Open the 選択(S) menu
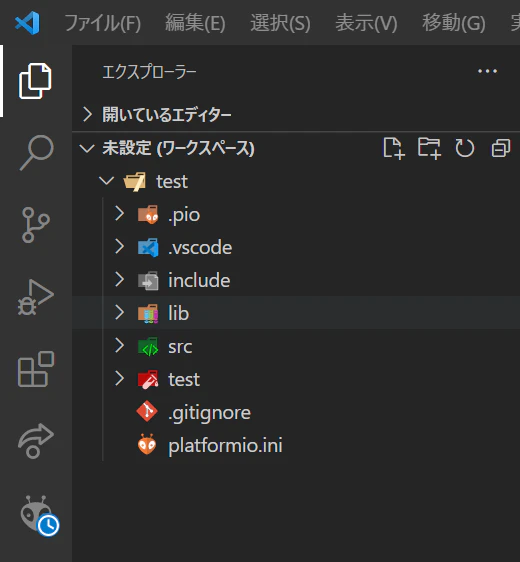Viewport: 520px width, 562px height. coord(280,23)
